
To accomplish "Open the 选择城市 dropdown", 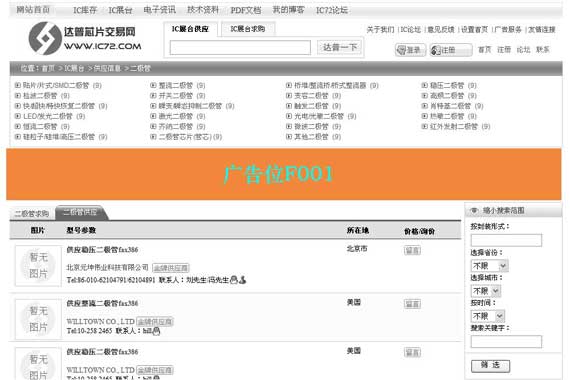I will click(486, 291).
